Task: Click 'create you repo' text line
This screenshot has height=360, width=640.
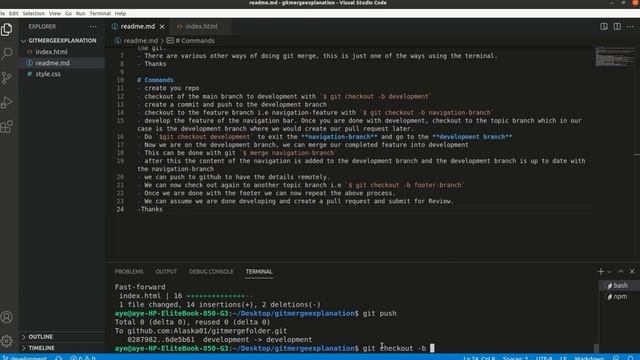Action: (x=171, y=88)
